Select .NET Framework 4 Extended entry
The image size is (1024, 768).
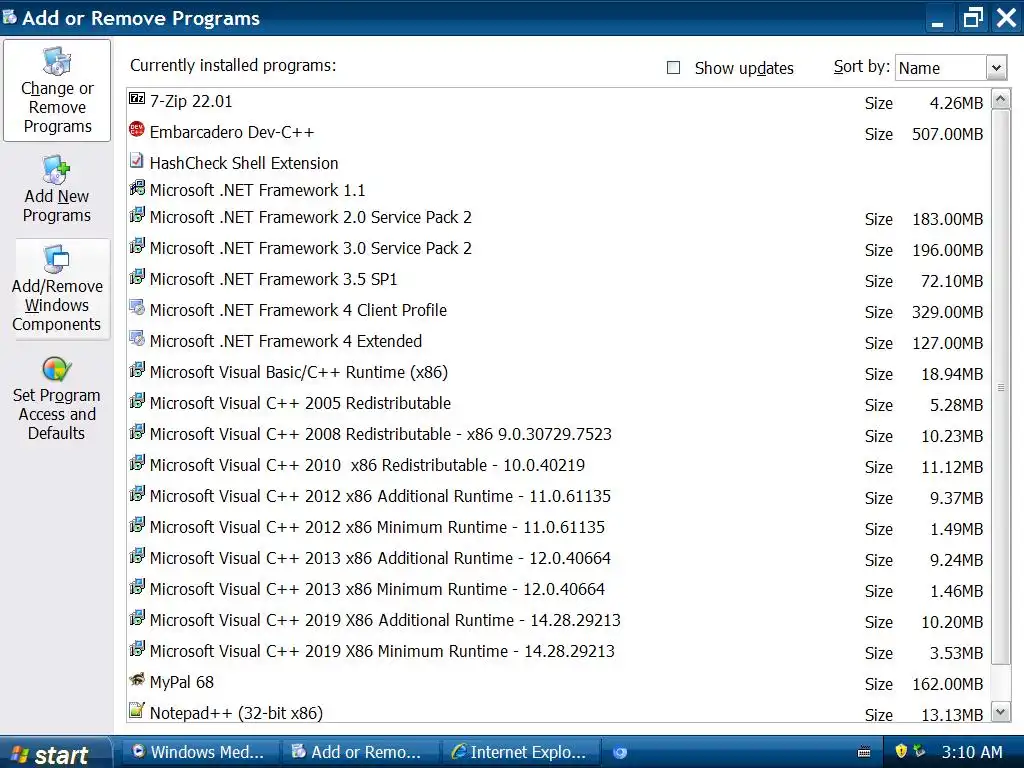(x=285, y=341)
